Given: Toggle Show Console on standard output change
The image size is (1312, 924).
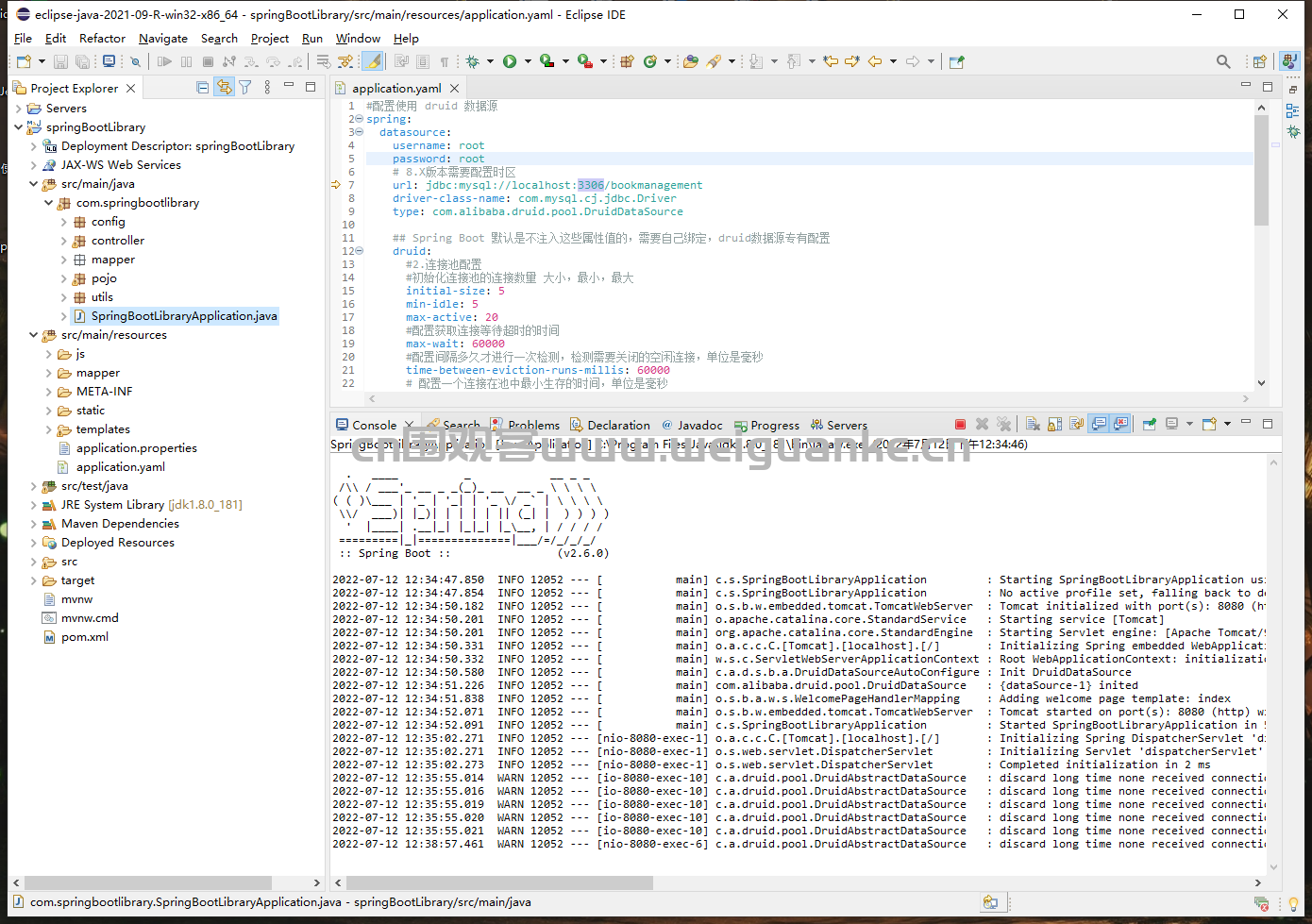Looking at the screenshot, I should [1099, 424].
